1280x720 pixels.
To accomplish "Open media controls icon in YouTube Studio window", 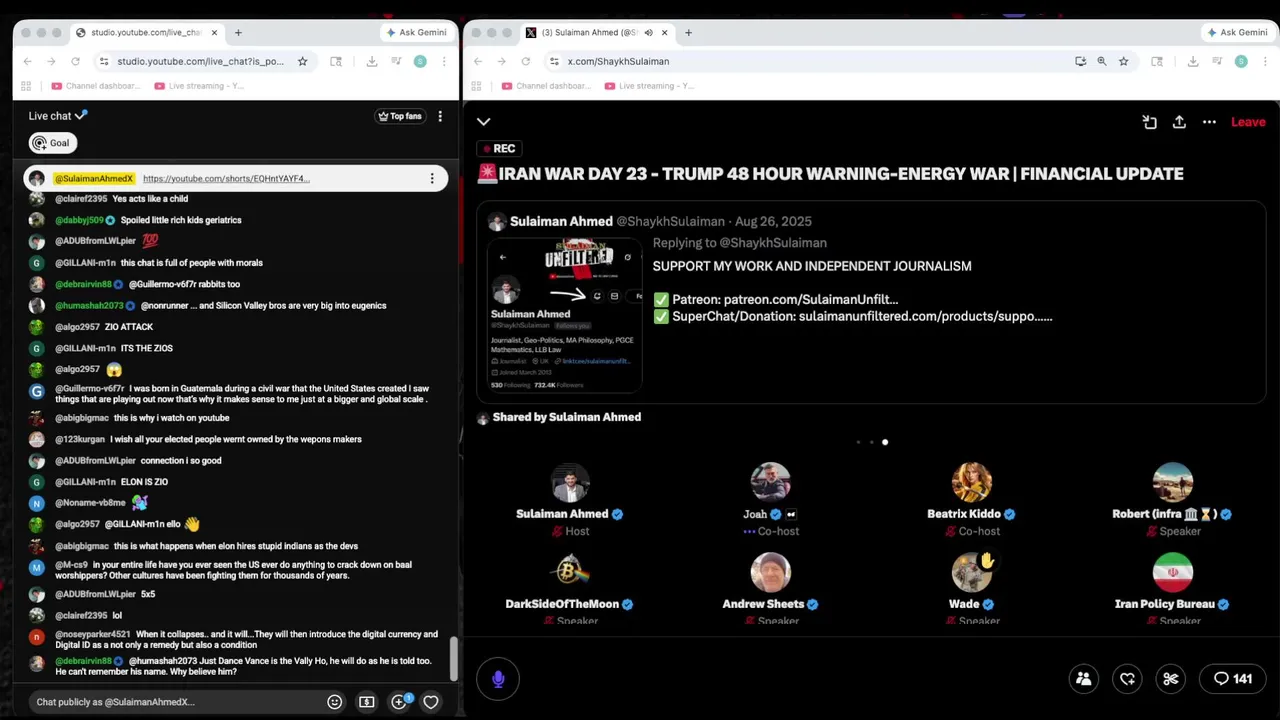I will [396, 61].
